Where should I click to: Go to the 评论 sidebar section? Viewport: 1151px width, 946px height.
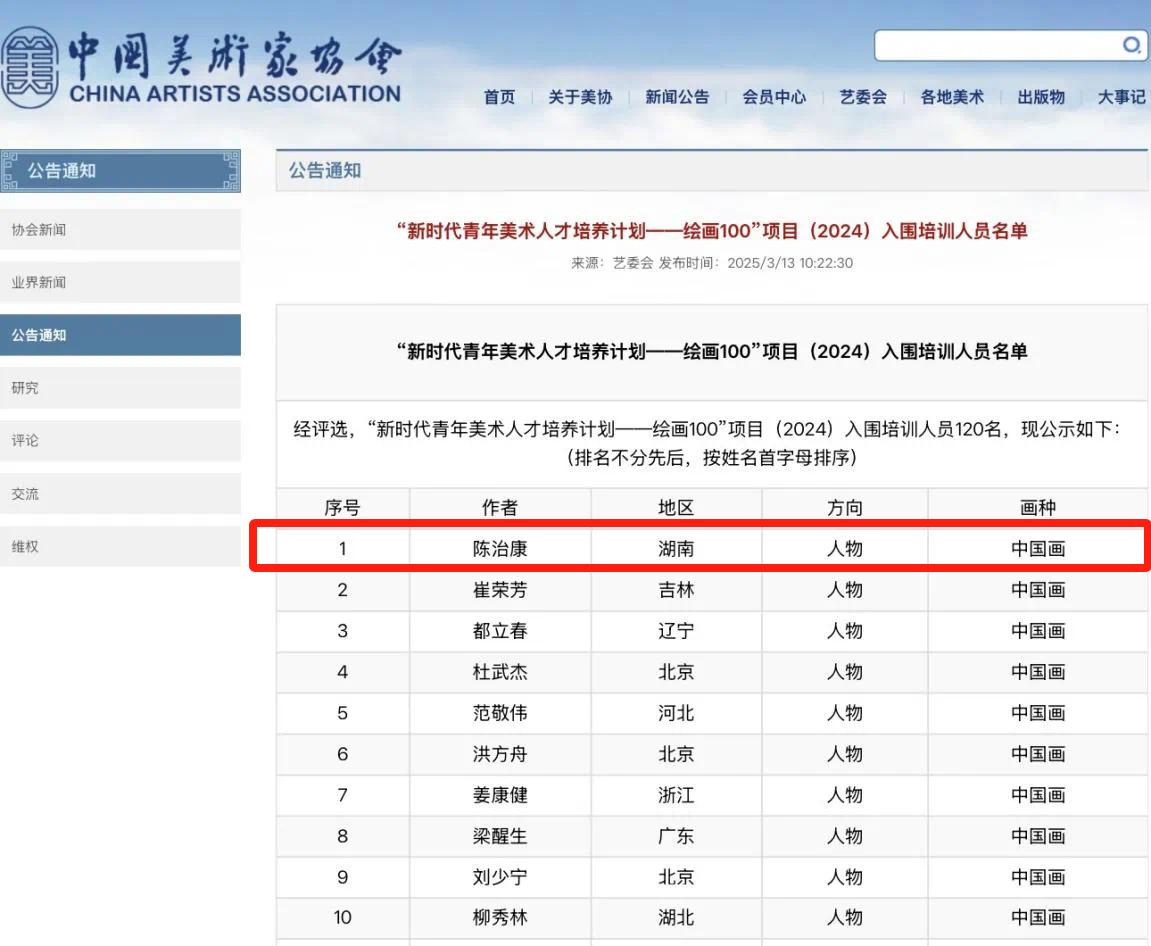[120, 440]
